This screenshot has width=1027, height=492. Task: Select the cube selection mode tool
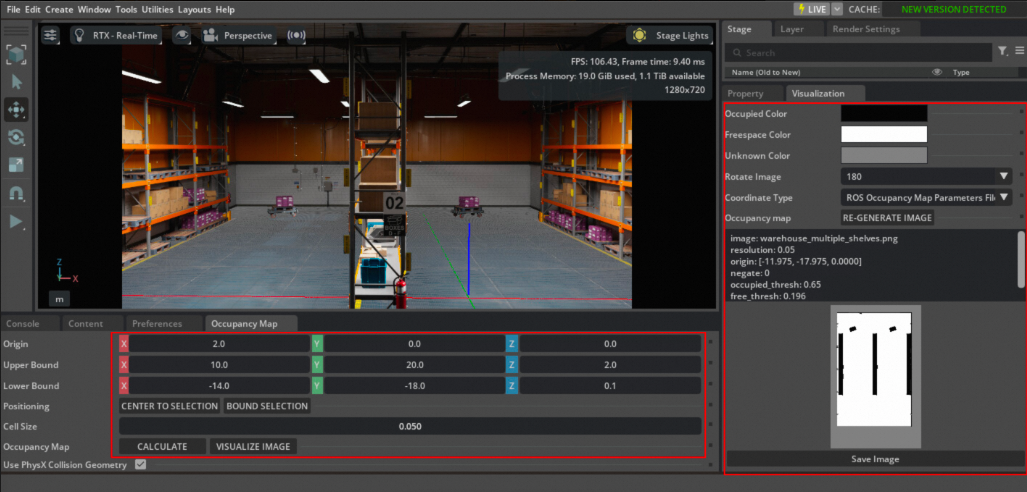pos(16,55)
